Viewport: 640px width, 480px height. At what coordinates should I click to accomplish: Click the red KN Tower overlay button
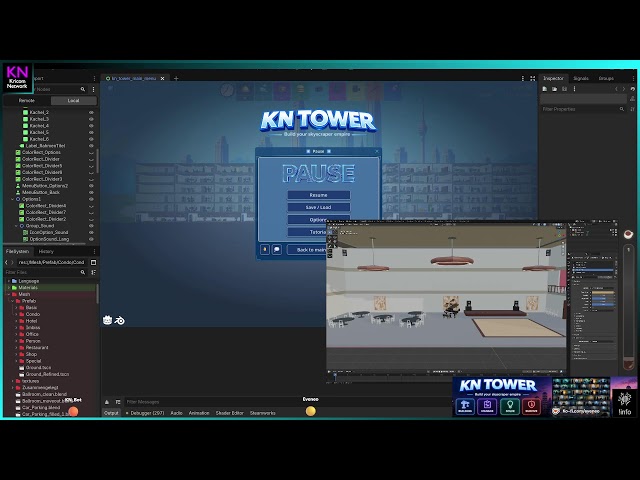[531, 406]
